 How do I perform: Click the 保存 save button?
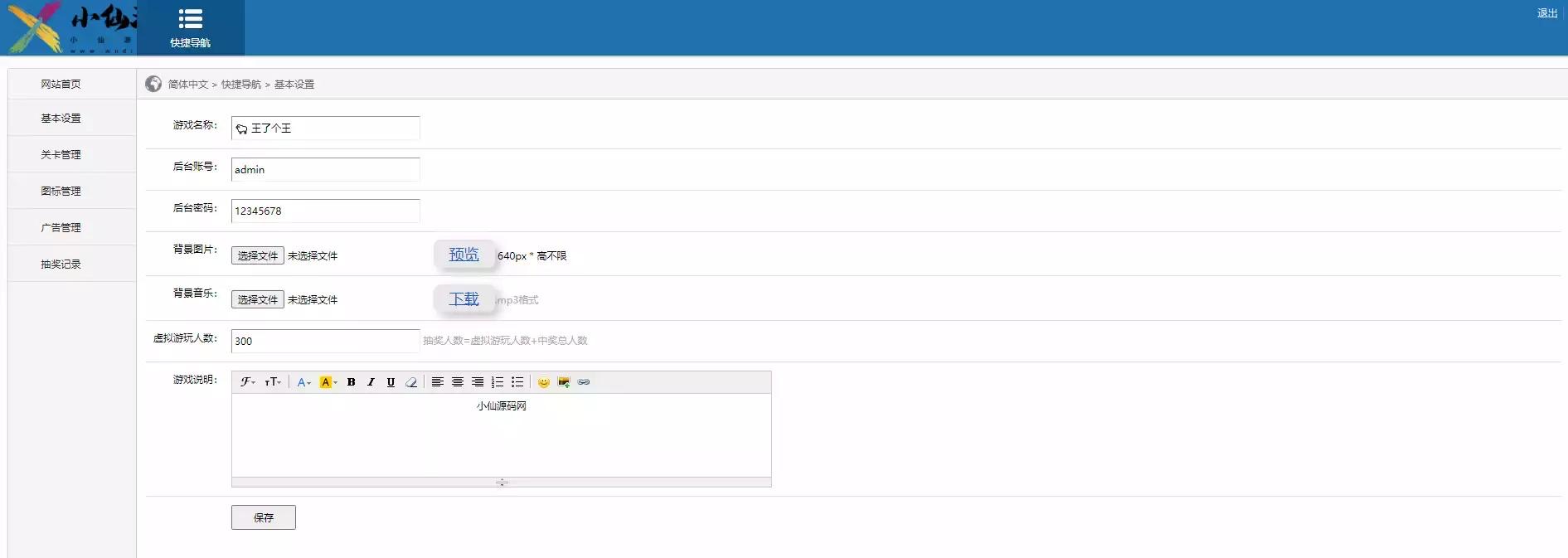tap(264, 517)
